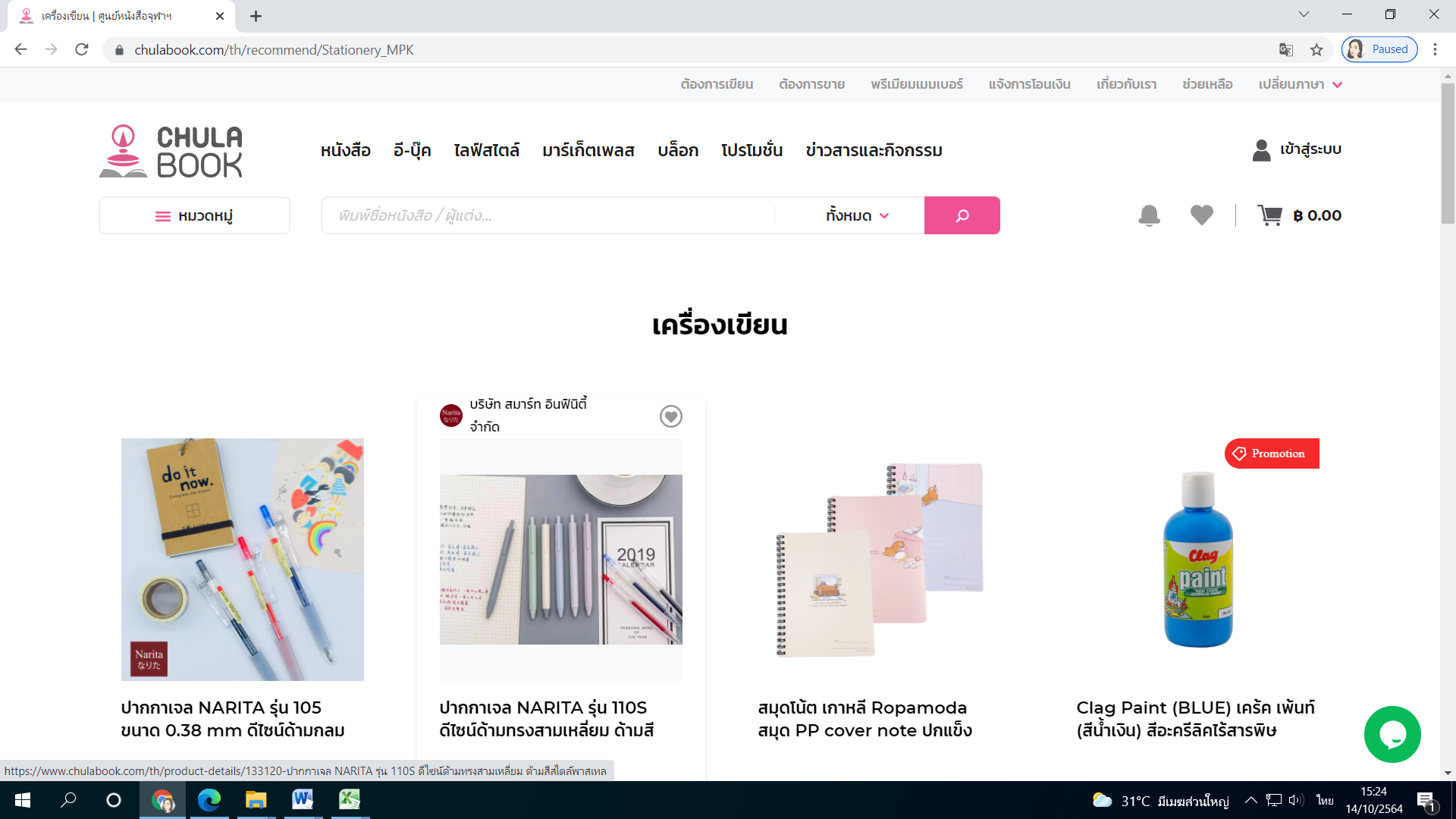Click the ต้องการขาย link
The width and height of the screenshot is (1456, 819).
[x=811, y=84]
